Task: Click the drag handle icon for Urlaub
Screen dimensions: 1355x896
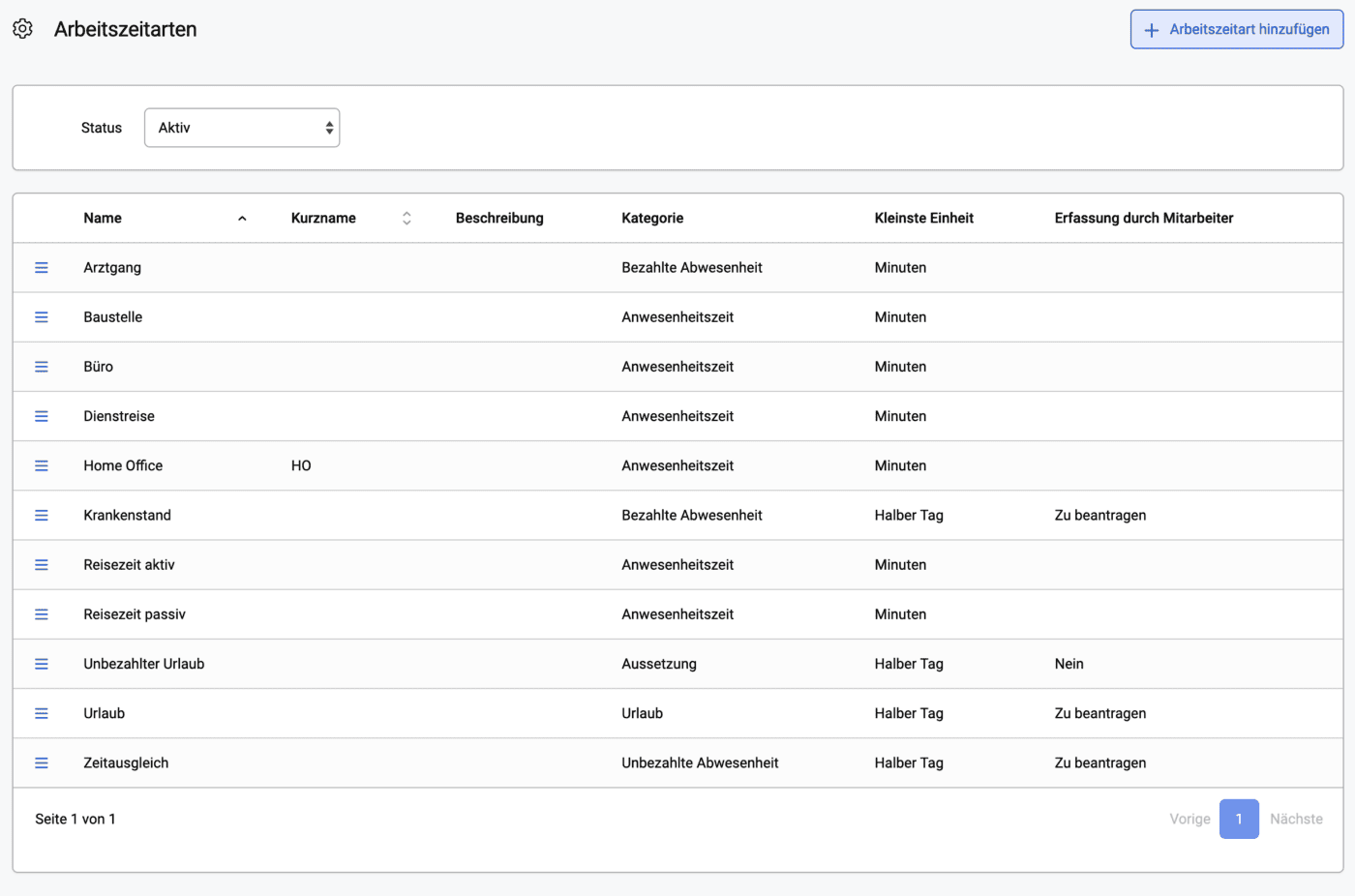Action: pos(42,713)
